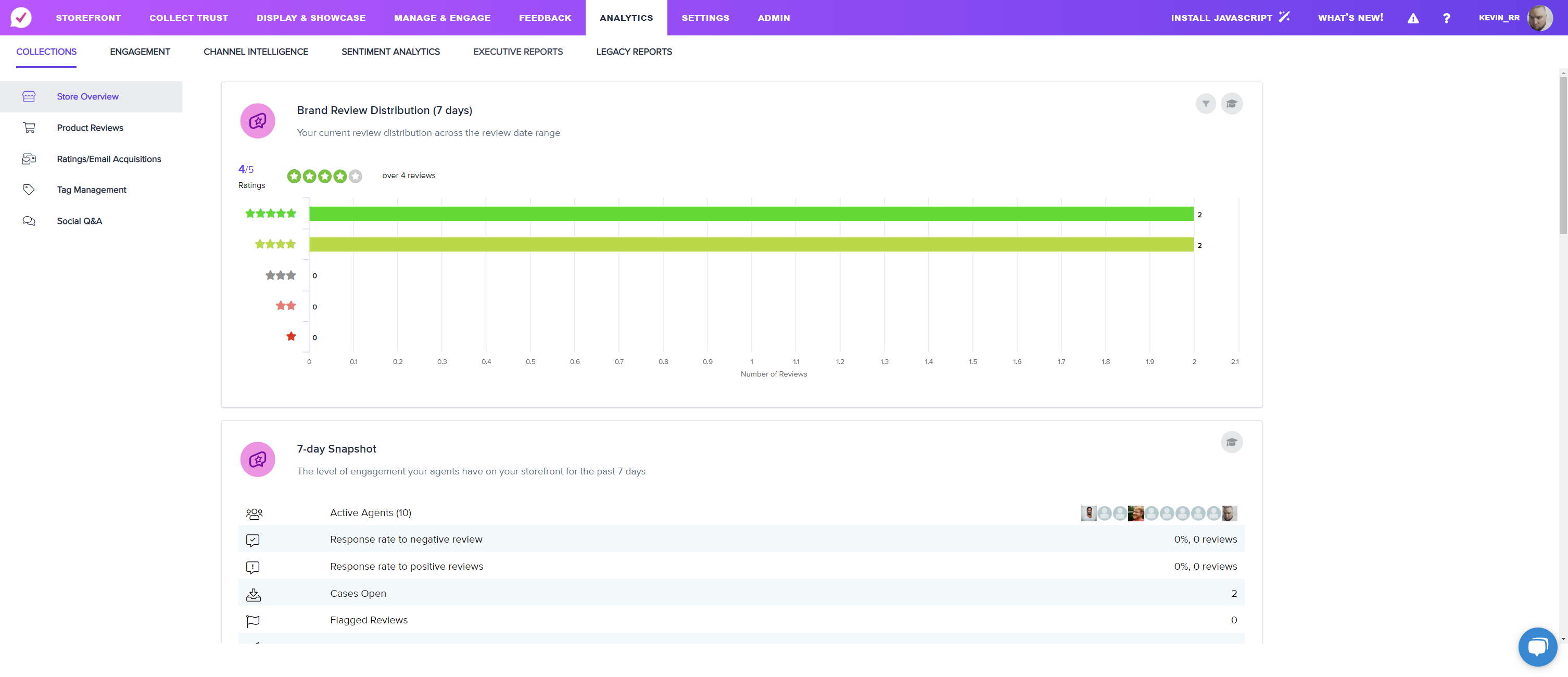
Task: Click the checkmark logo in header
Action: click(x=21, y=17)
